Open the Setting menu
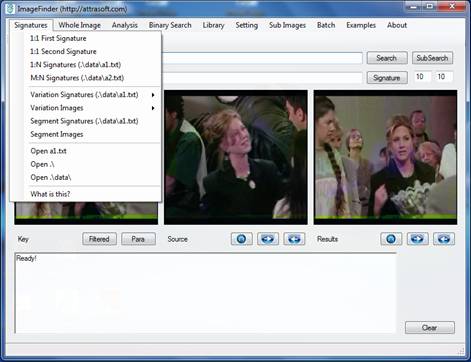The width and height of the screenshot is (471, 362). (x=246, y=25)
